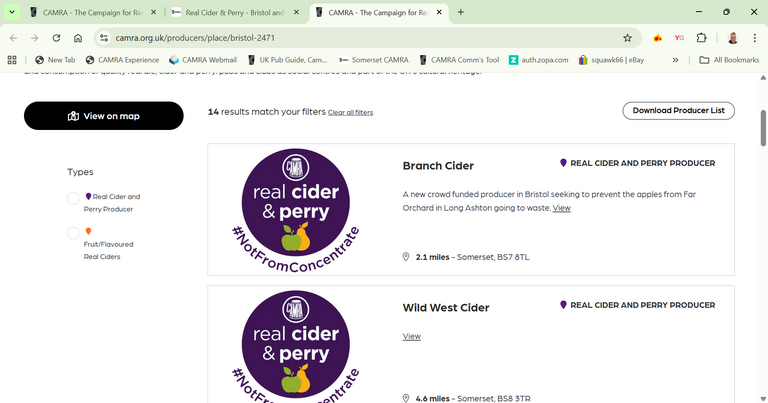Bookmark this page with the star icon
The height and width of the screenshot is (403, 768).
tap(627, 38)
